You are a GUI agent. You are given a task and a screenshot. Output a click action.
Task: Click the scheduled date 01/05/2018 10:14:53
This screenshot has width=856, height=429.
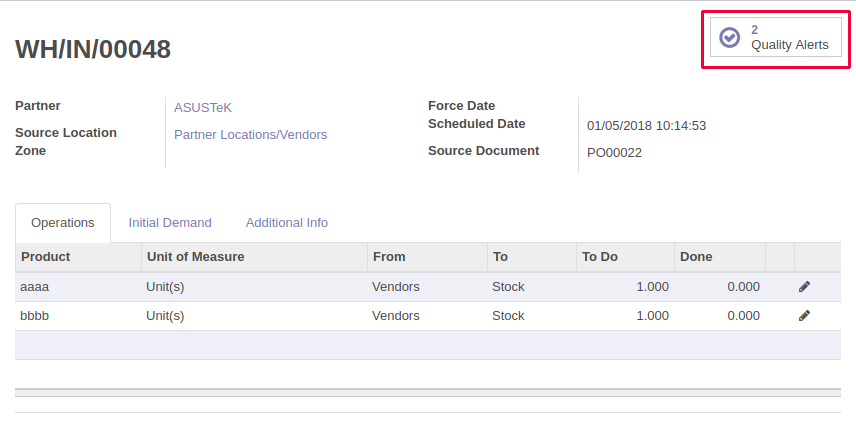(646, 126)
